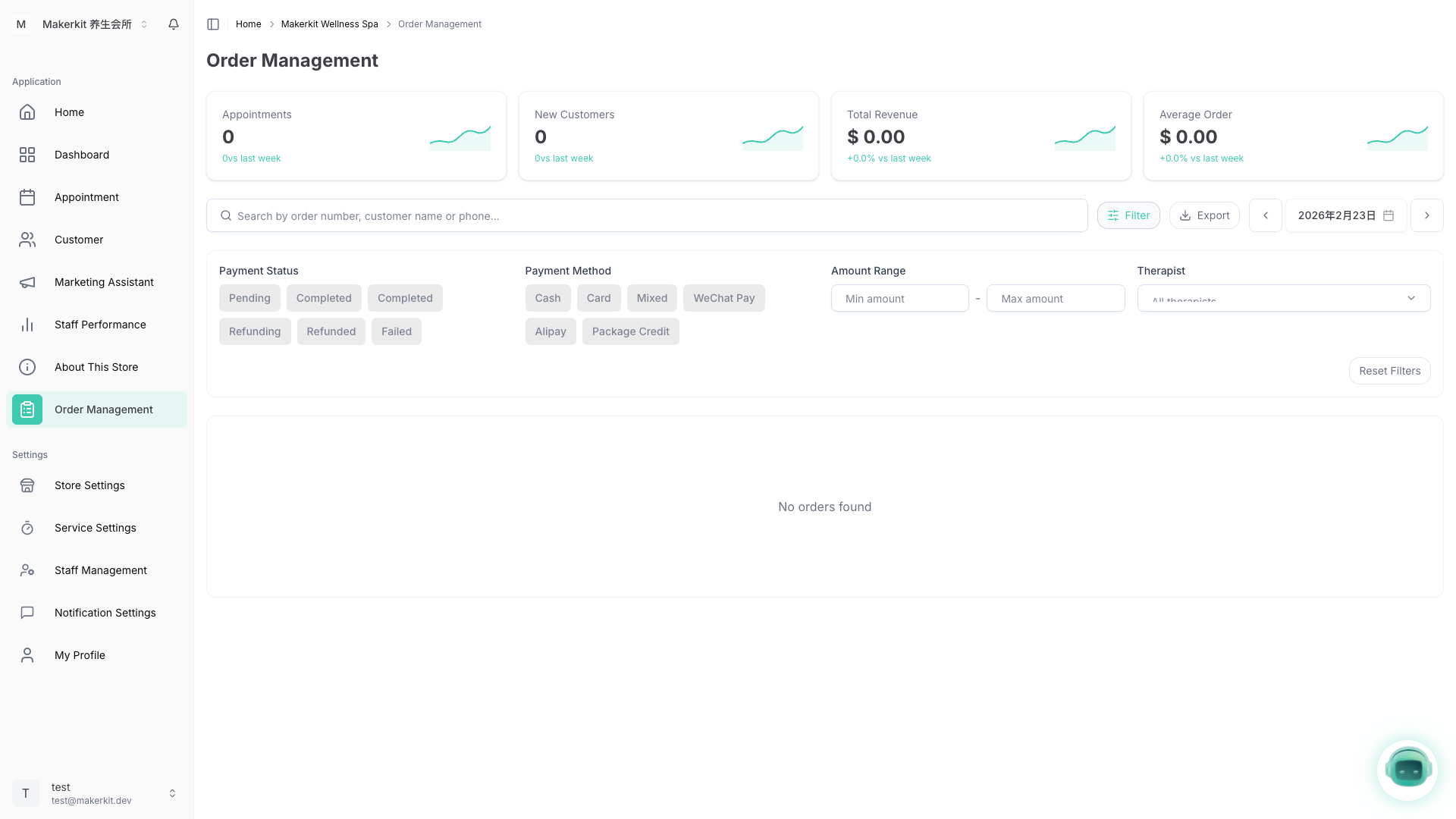Click the Service Settings timer icon
This screenshot has width=1456, height=819.
(x=27, y=528)
